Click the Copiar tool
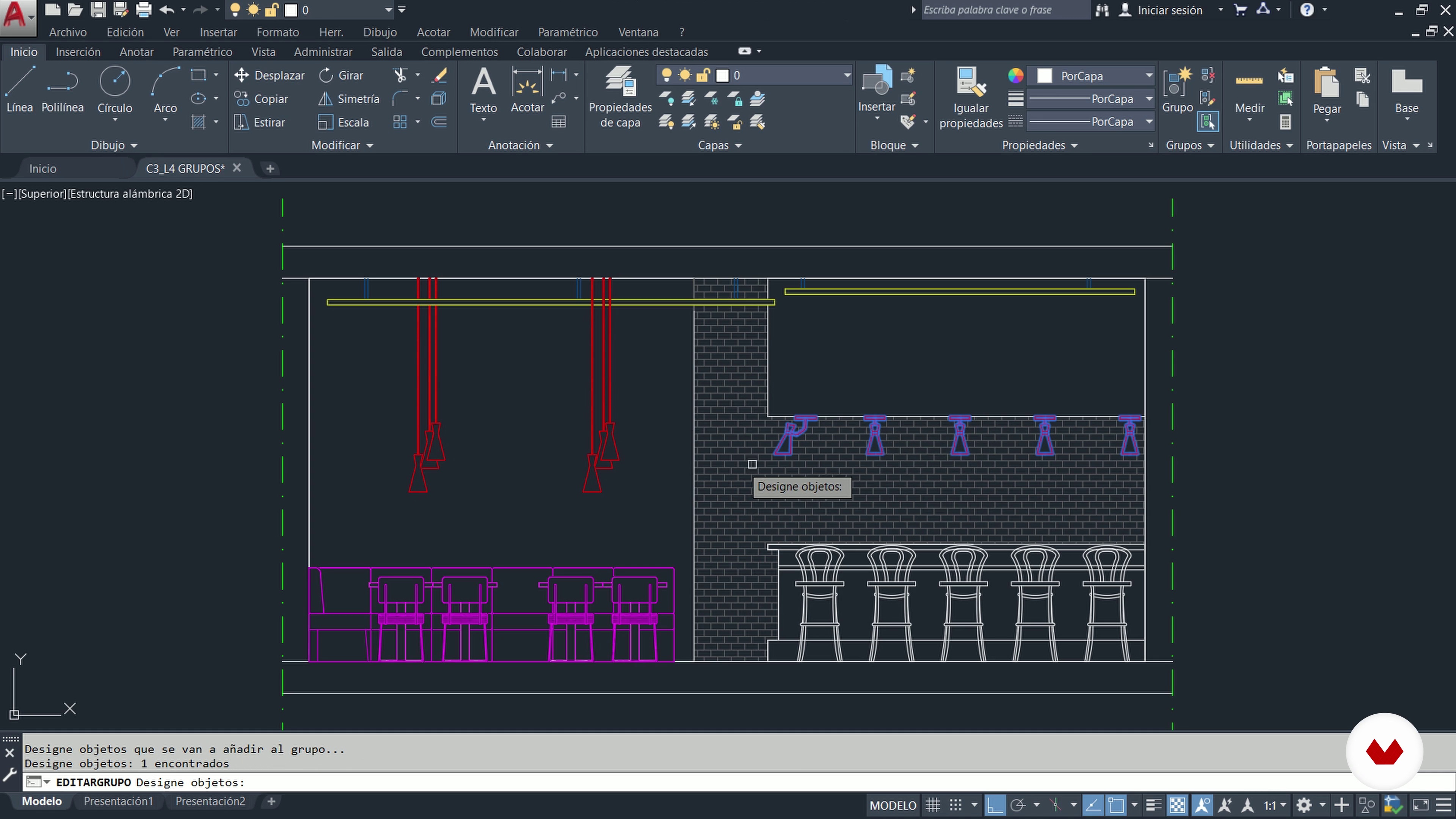This screenshot has height=819, width=1456. point(261,99)
